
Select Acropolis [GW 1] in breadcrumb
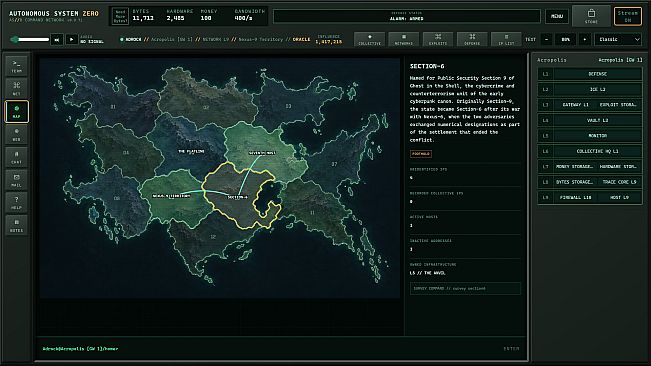pyautogui.click(x=172, y=39)
